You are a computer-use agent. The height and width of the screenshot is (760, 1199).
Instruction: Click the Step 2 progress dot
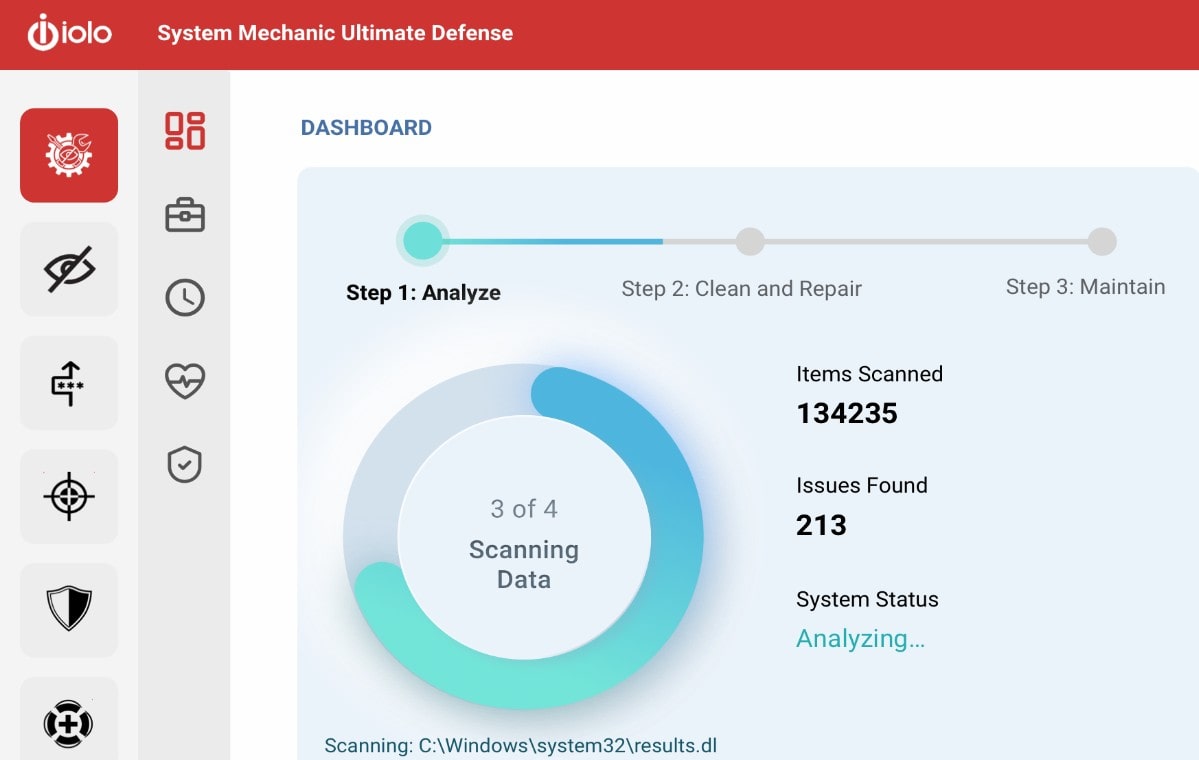coord(750,242)
